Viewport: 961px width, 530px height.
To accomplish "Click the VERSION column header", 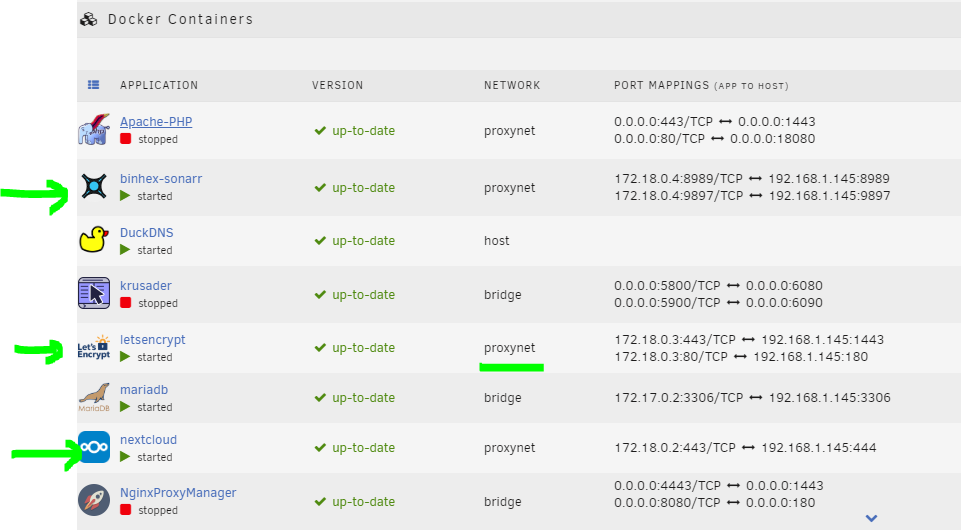I will (x=338, y=85).
